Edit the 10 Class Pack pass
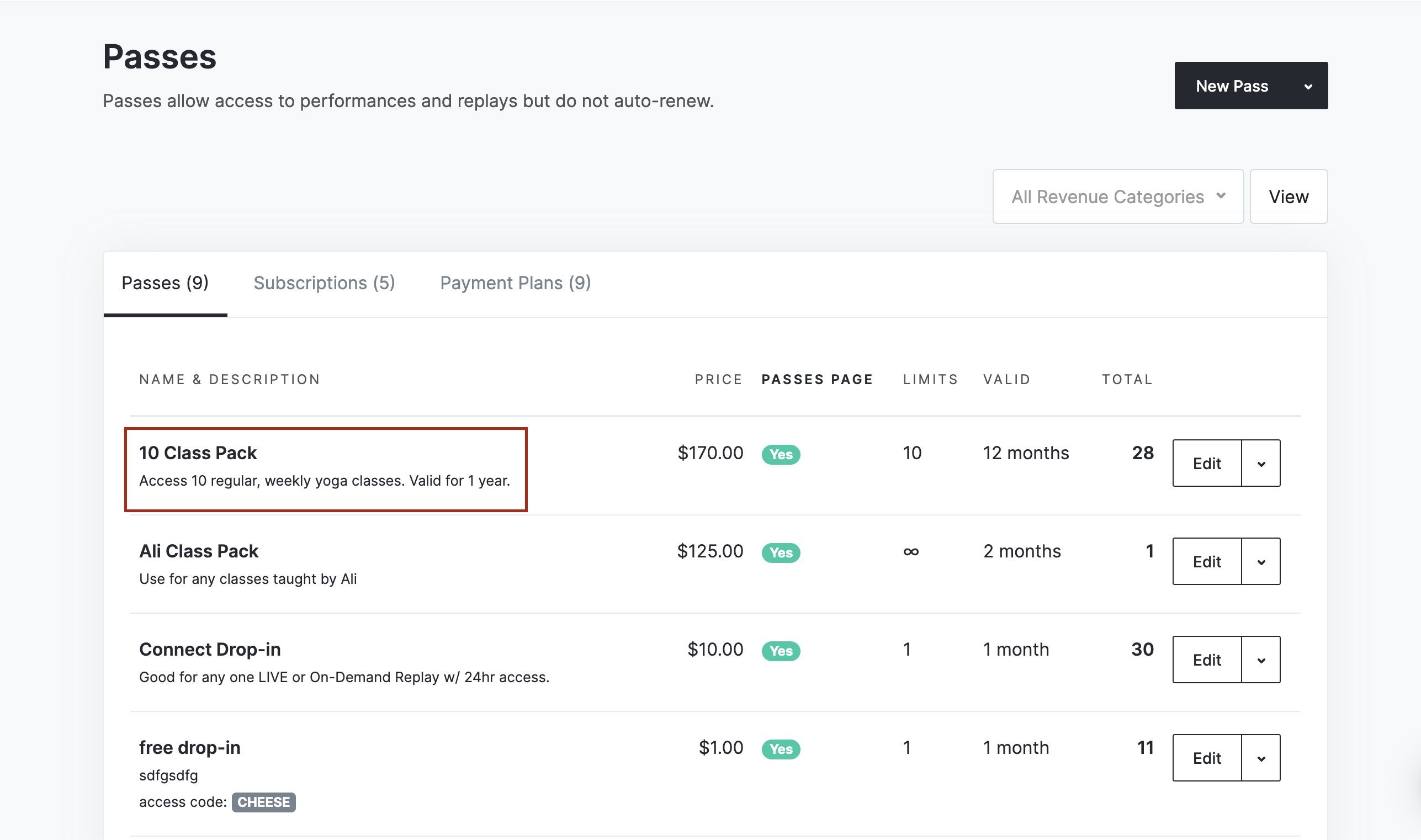The width and height of the screenshot is (1421, 840). tap(1206, 464)
